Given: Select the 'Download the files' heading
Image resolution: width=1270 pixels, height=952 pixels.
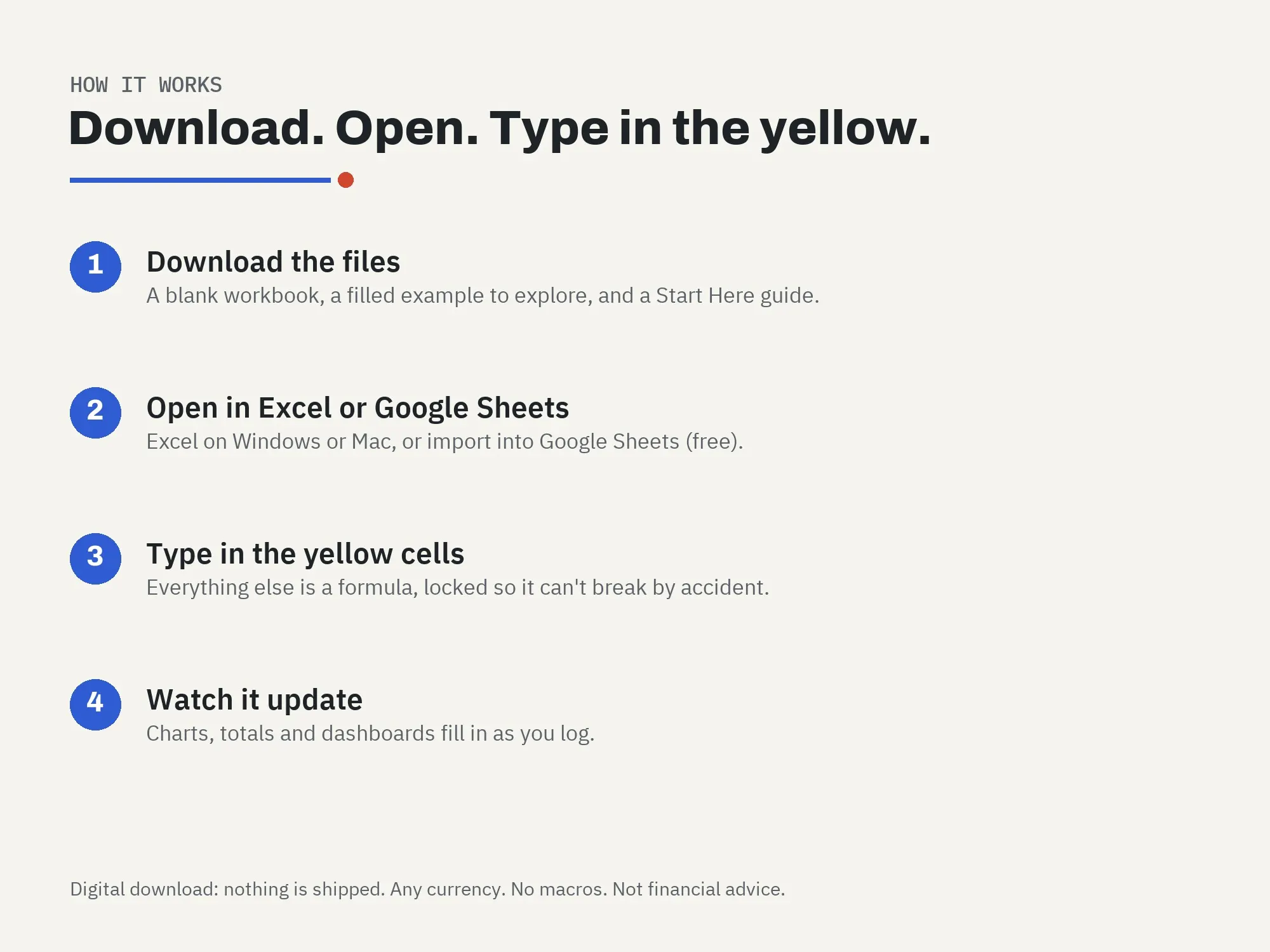Looking at the screenshot, I should point(273,262).
